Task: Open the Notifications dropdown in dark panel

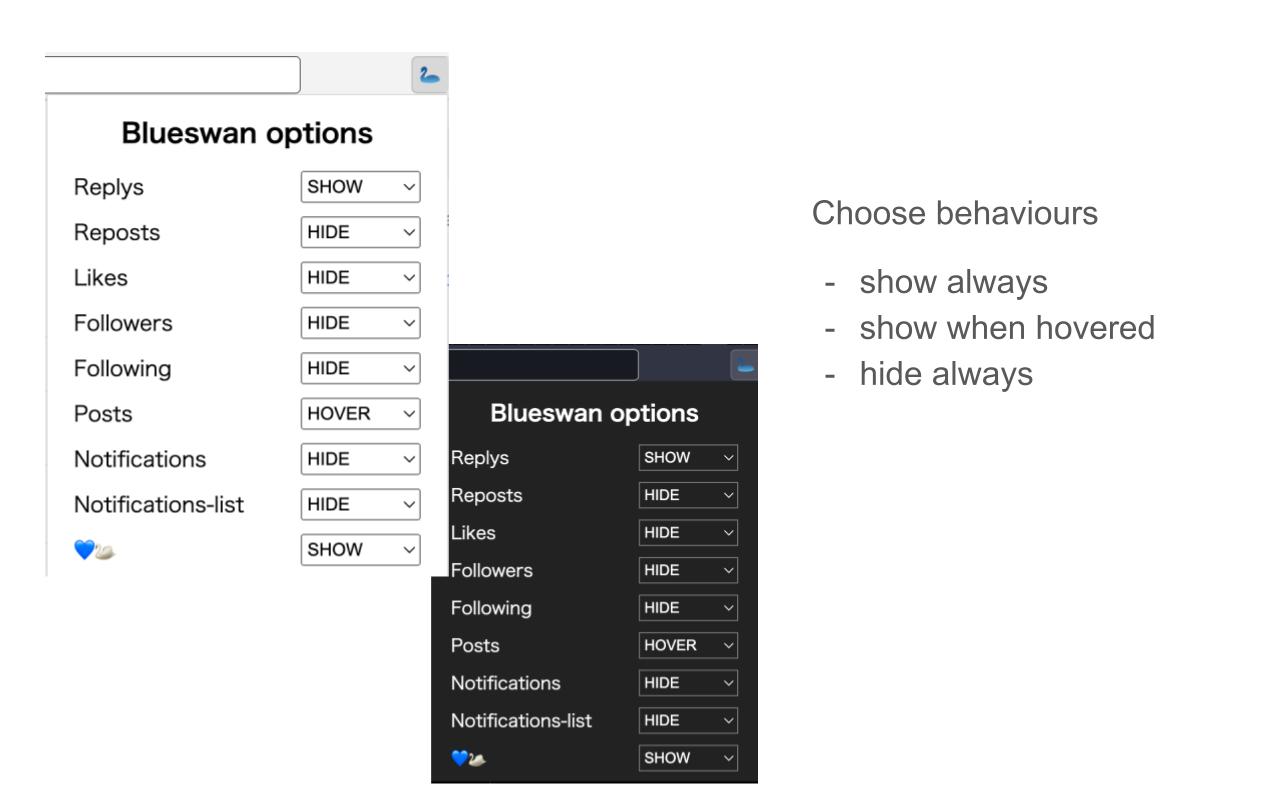Action: (688, 682)
